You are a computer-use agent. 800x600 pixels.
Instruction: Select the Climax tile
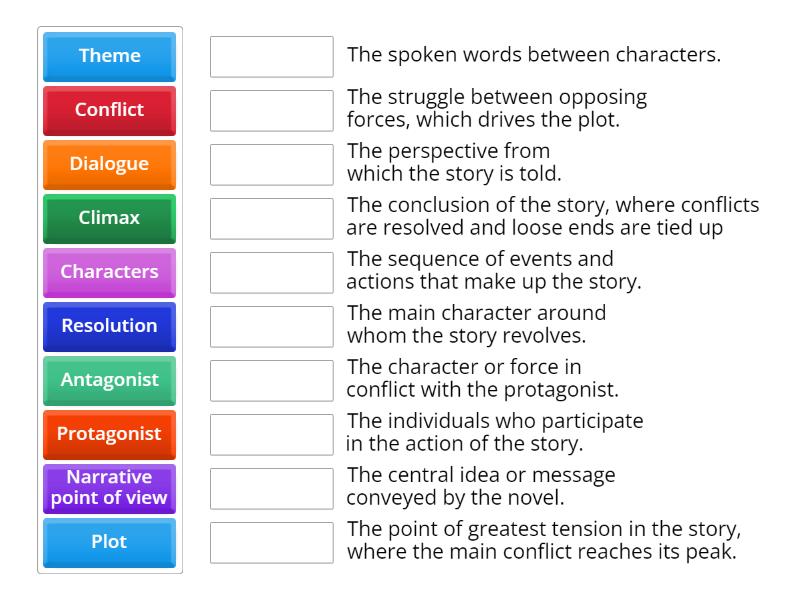[x=108, y=219]
